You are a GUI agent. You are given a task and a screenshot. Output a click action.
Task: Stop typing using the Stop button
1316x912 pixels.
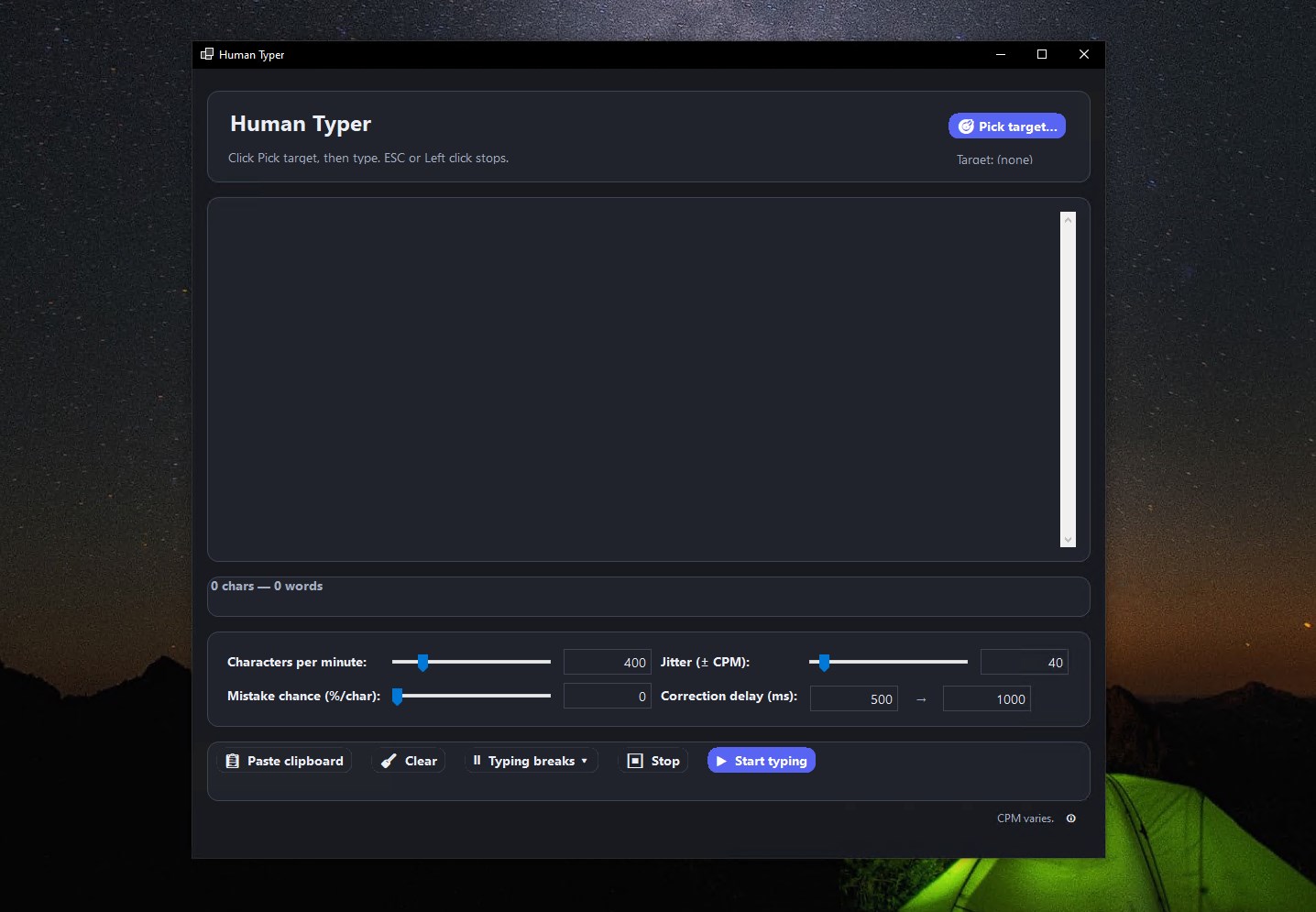click(x=653, y=761)
